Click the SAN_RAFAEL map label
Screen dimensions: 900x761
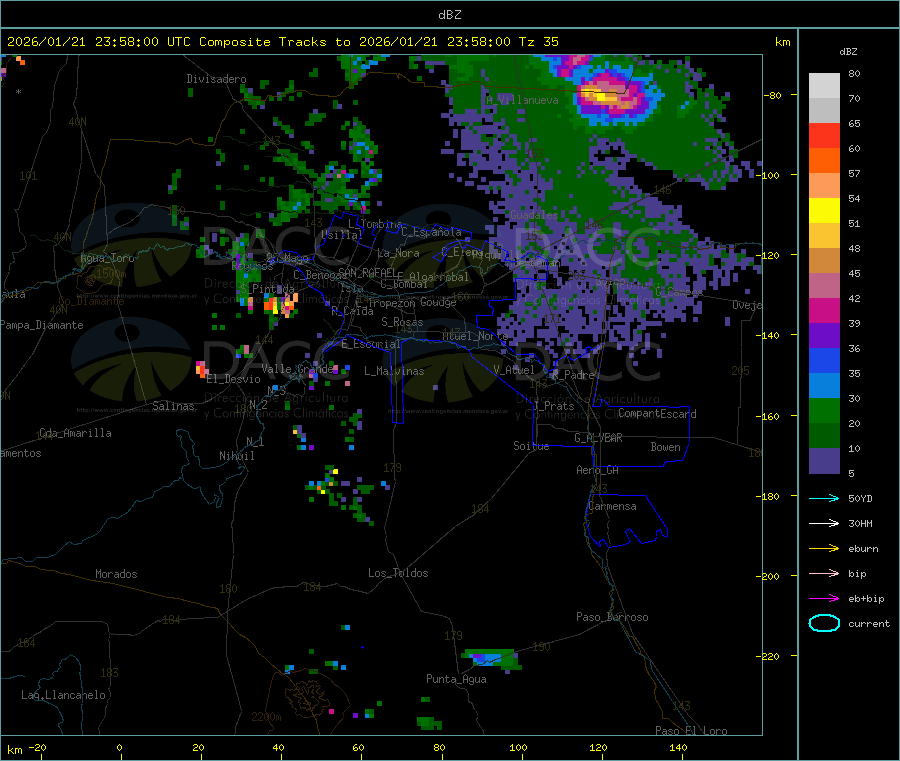[367, 272]
